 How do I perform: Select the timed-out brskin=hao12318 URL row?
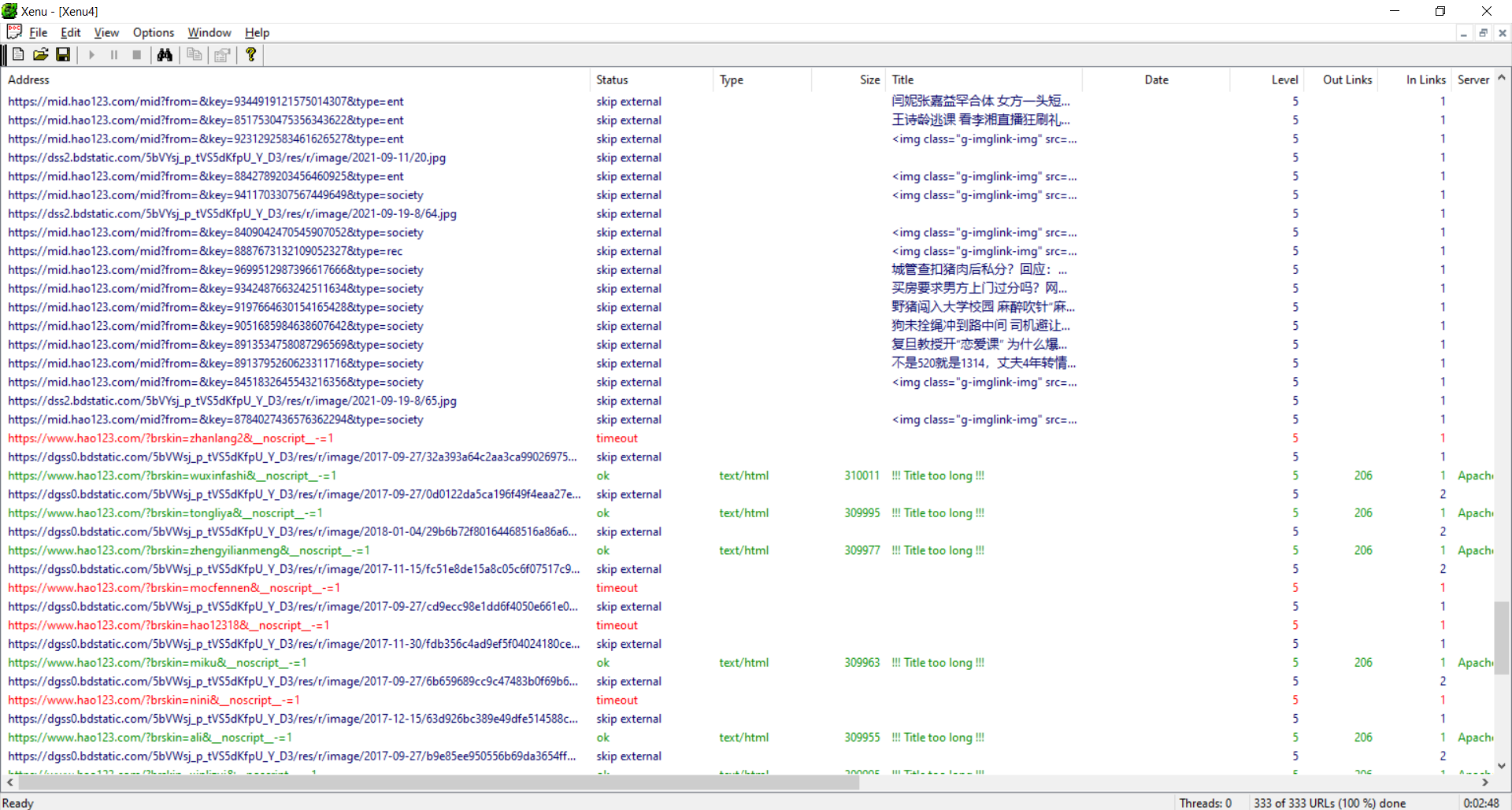tap(748, 625)
